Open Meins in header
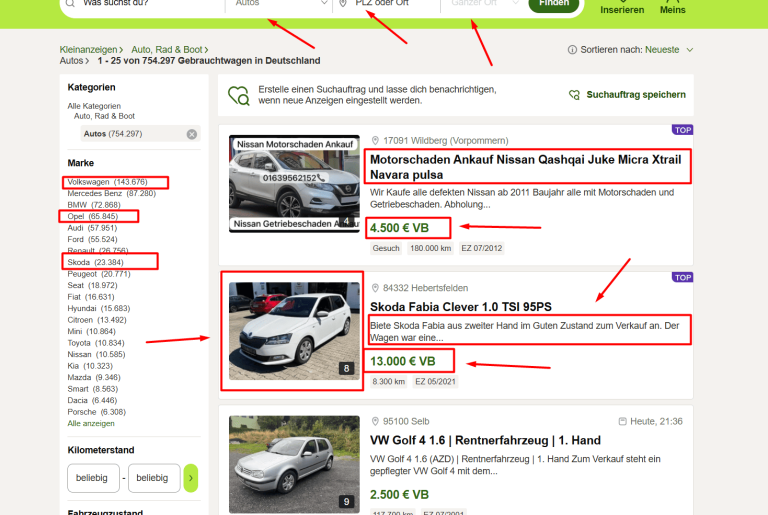This screenshot has height=515, width=768. 672,7
